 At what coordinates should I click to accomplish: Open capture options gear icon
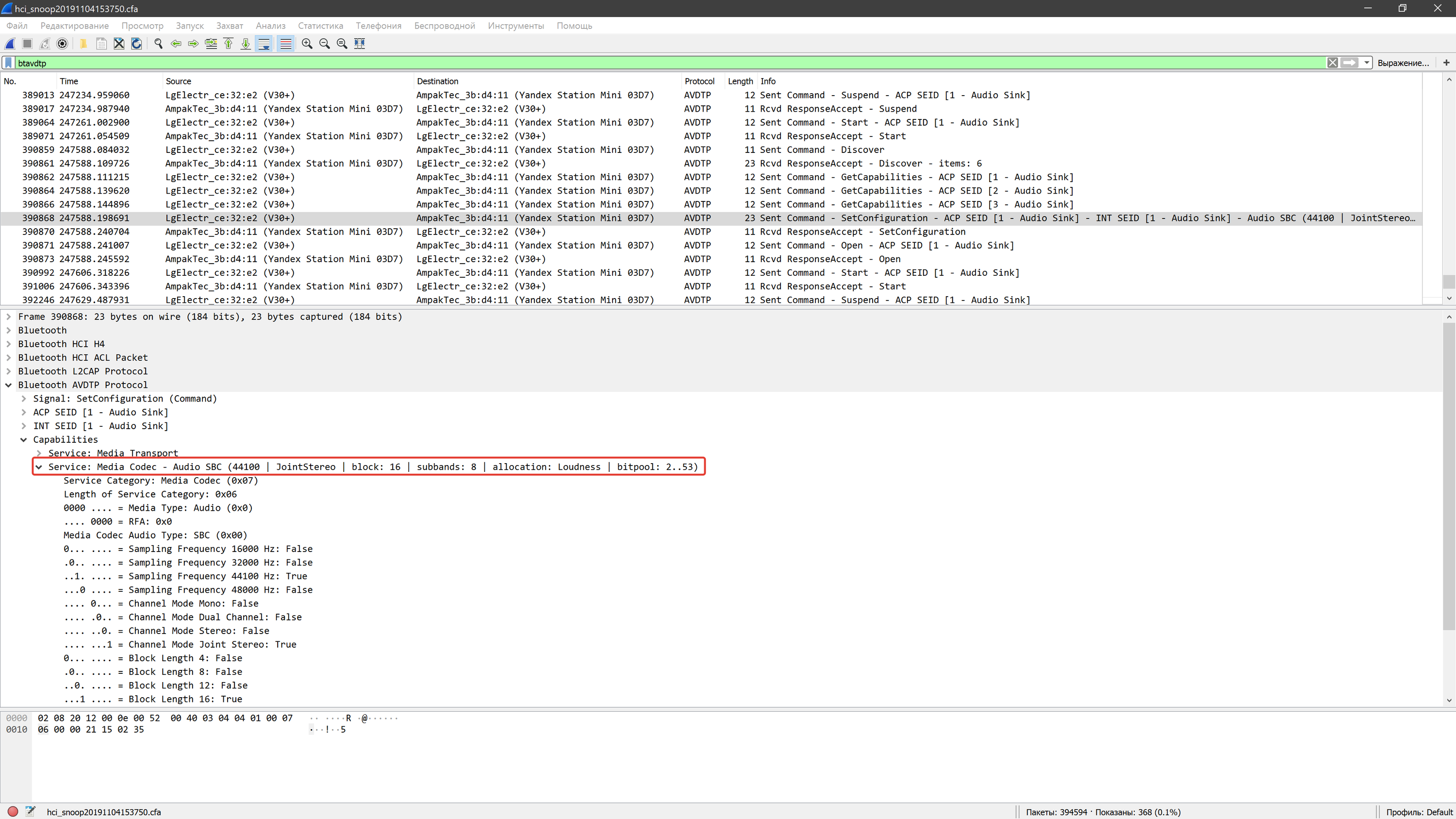[63, 44]
